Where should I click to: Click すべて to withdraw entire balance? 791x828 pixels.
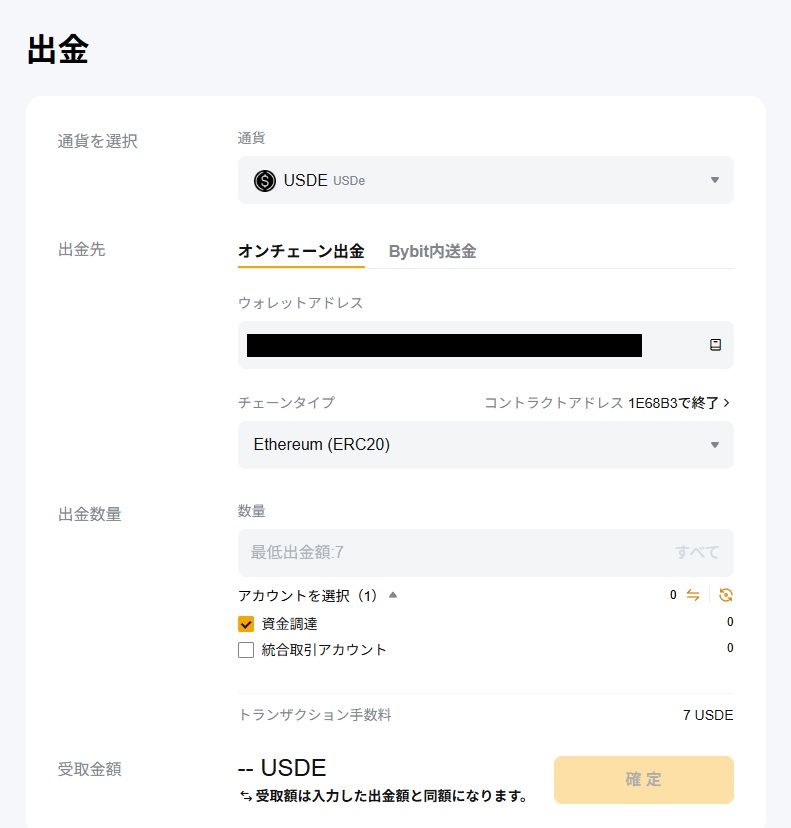[697, 553]
